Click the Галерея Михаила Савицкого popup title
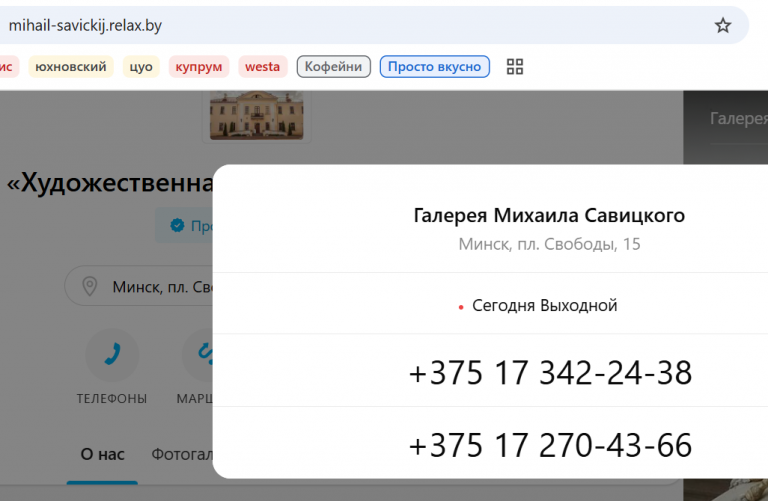This screenshot has height=501, width=768. coord(549,215)
